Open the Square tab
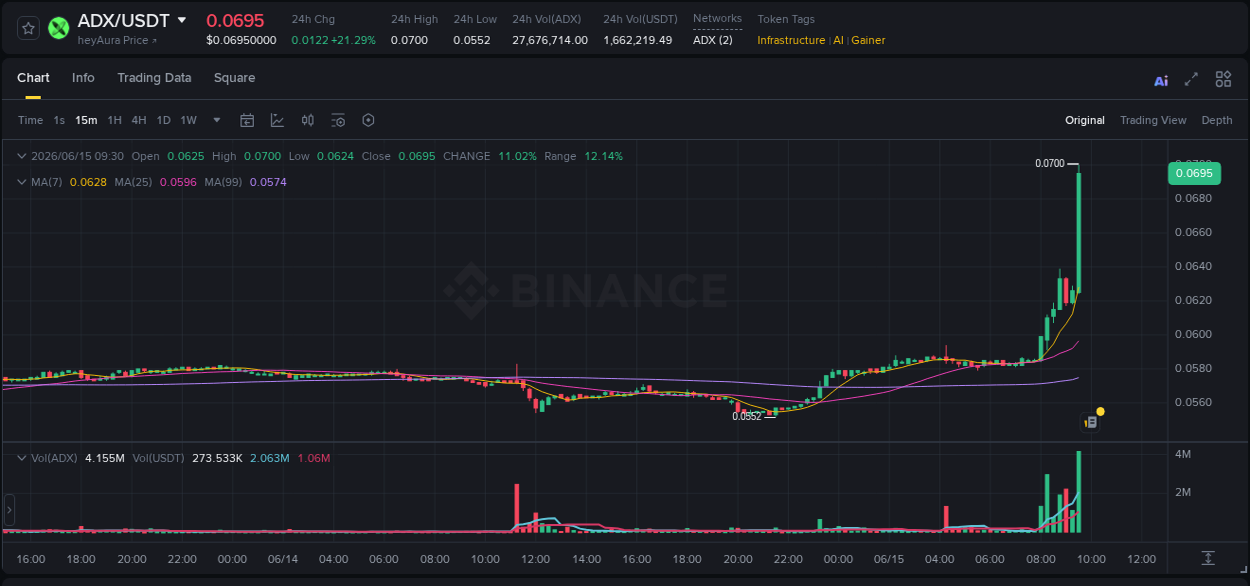 (234, 78)
